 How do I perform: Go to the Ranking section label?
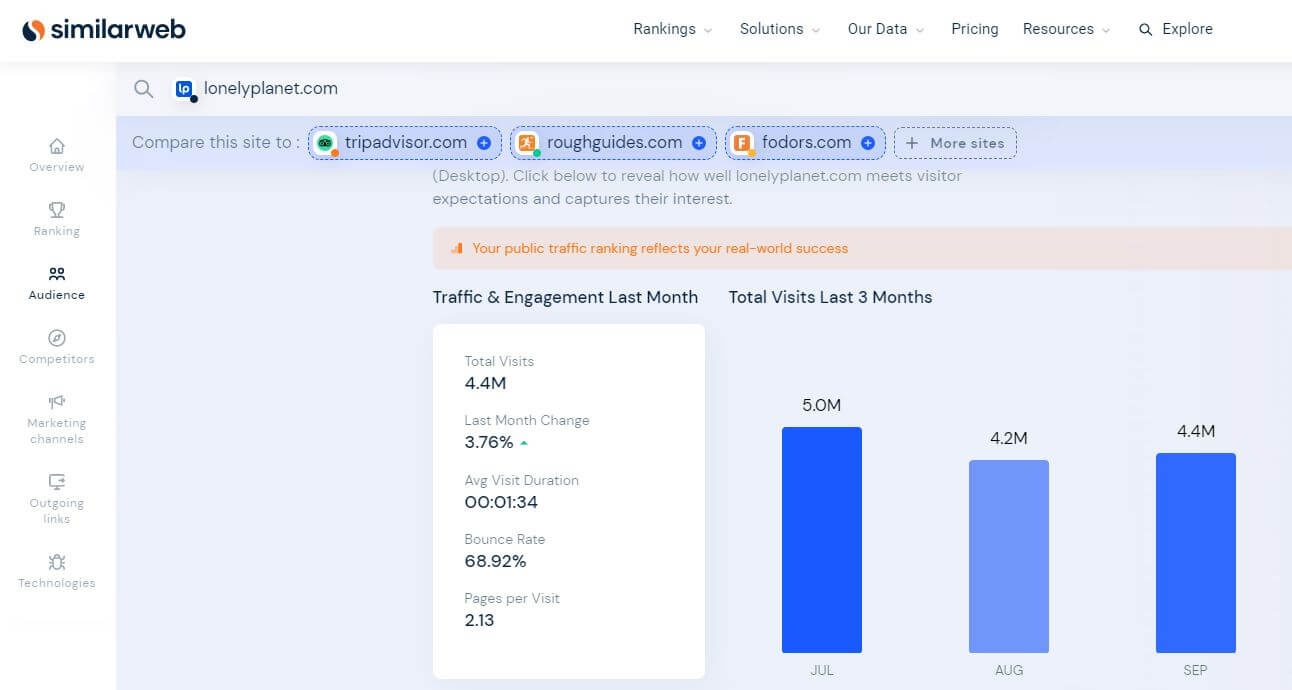[x=57, y=231]
